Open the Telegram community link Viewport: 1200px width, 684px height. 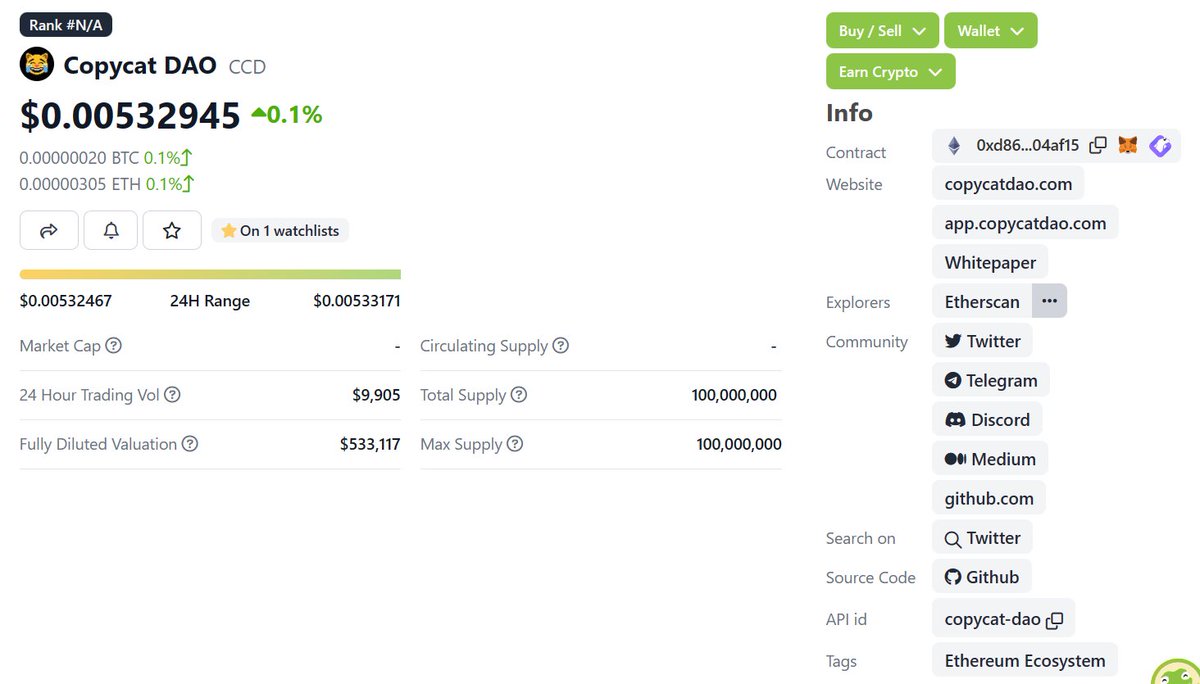(x=991, y=381)
